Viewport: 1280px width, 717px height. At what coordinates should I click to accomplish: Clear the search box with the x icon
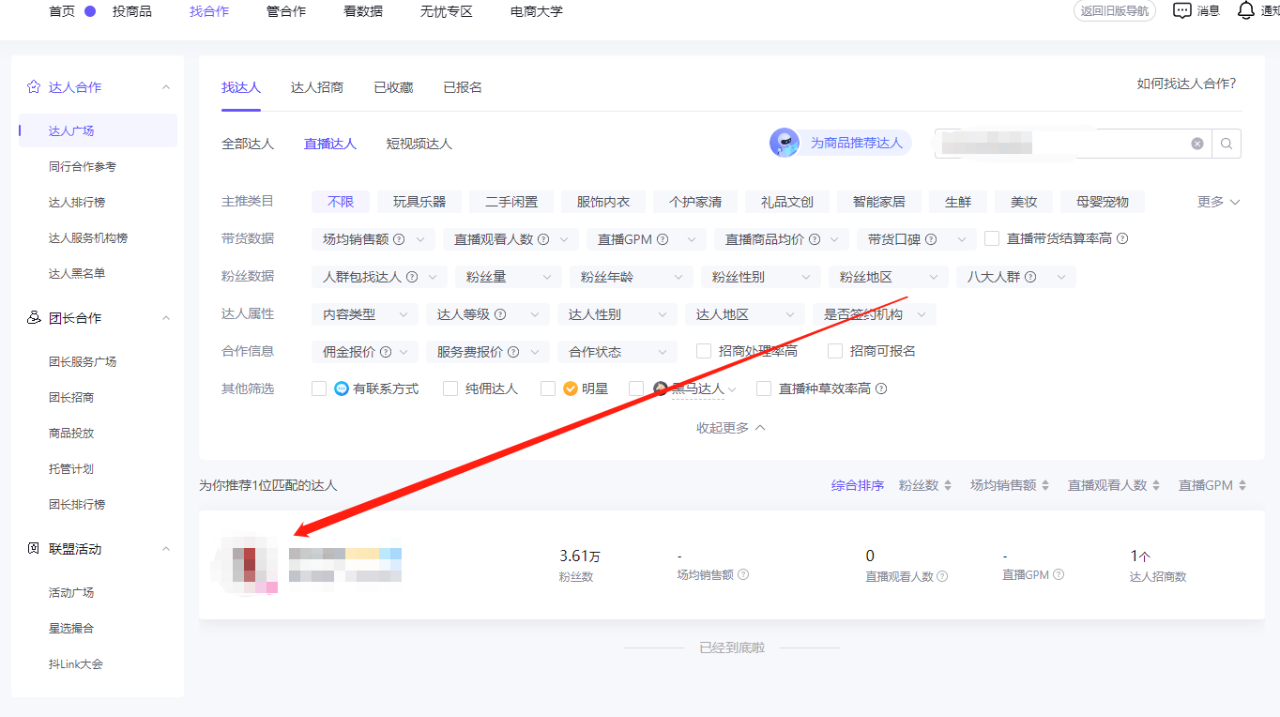(1197, 143)
